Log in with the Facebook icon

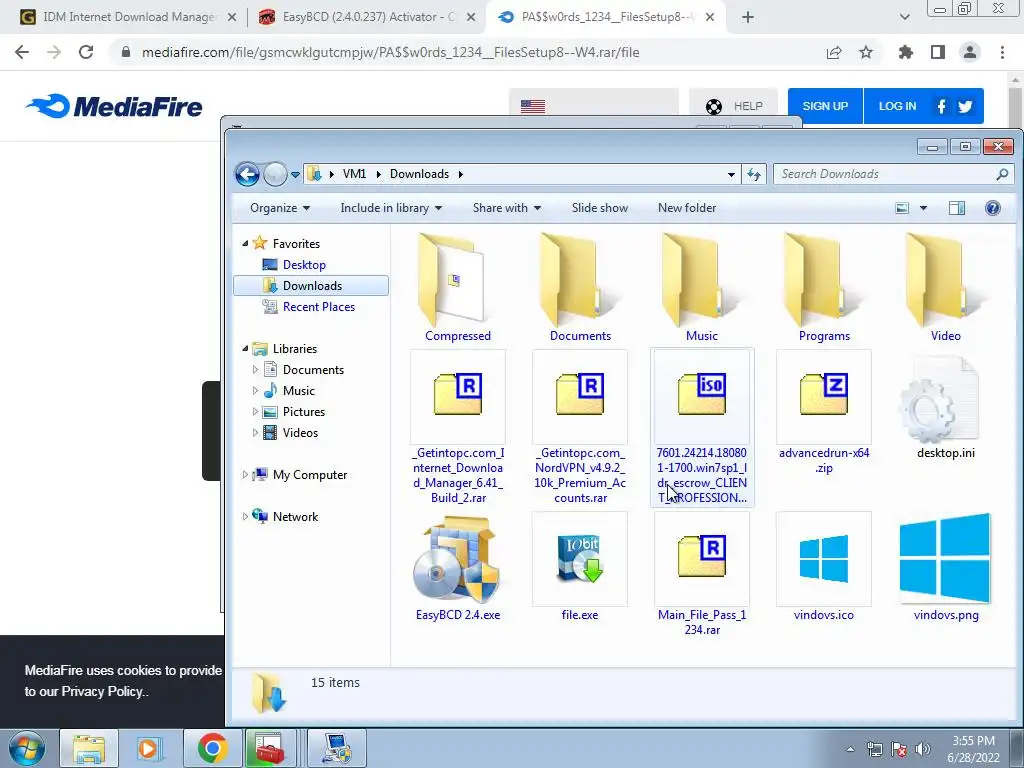pos(941,106)
